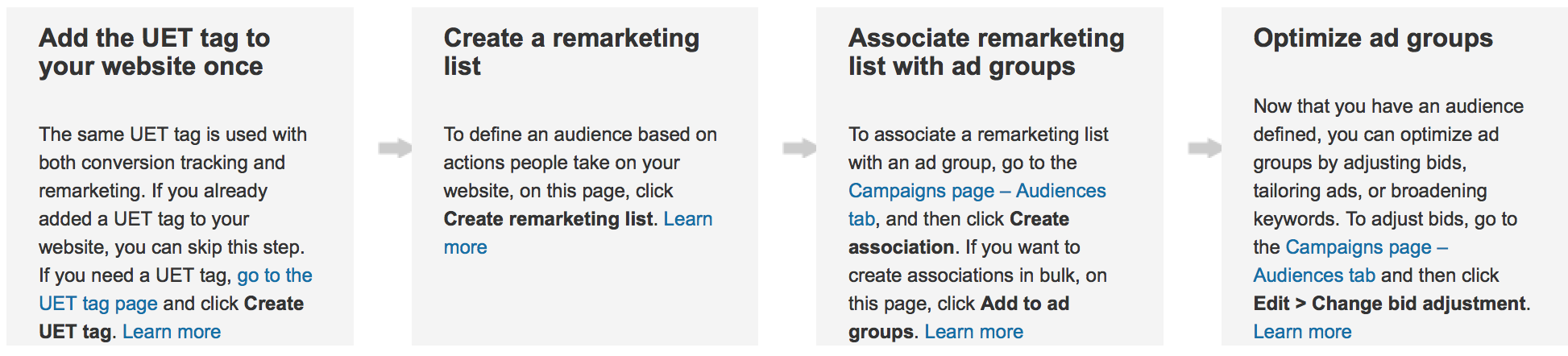Click the bold 'Edit > Change bid adjustment' text
The height and width of the screenshot is (356, 1568).
(1390, 304)
